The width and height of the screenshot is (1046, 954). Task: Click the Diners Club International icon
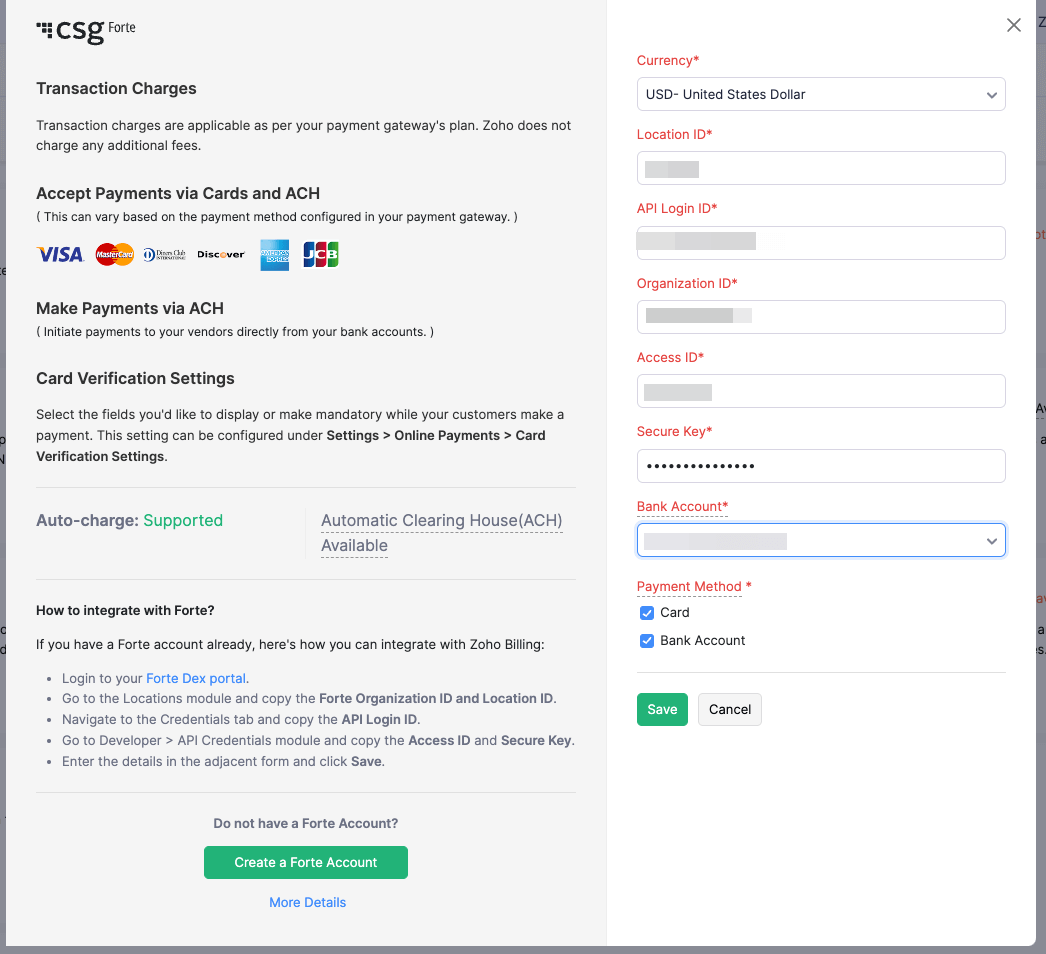165,255
